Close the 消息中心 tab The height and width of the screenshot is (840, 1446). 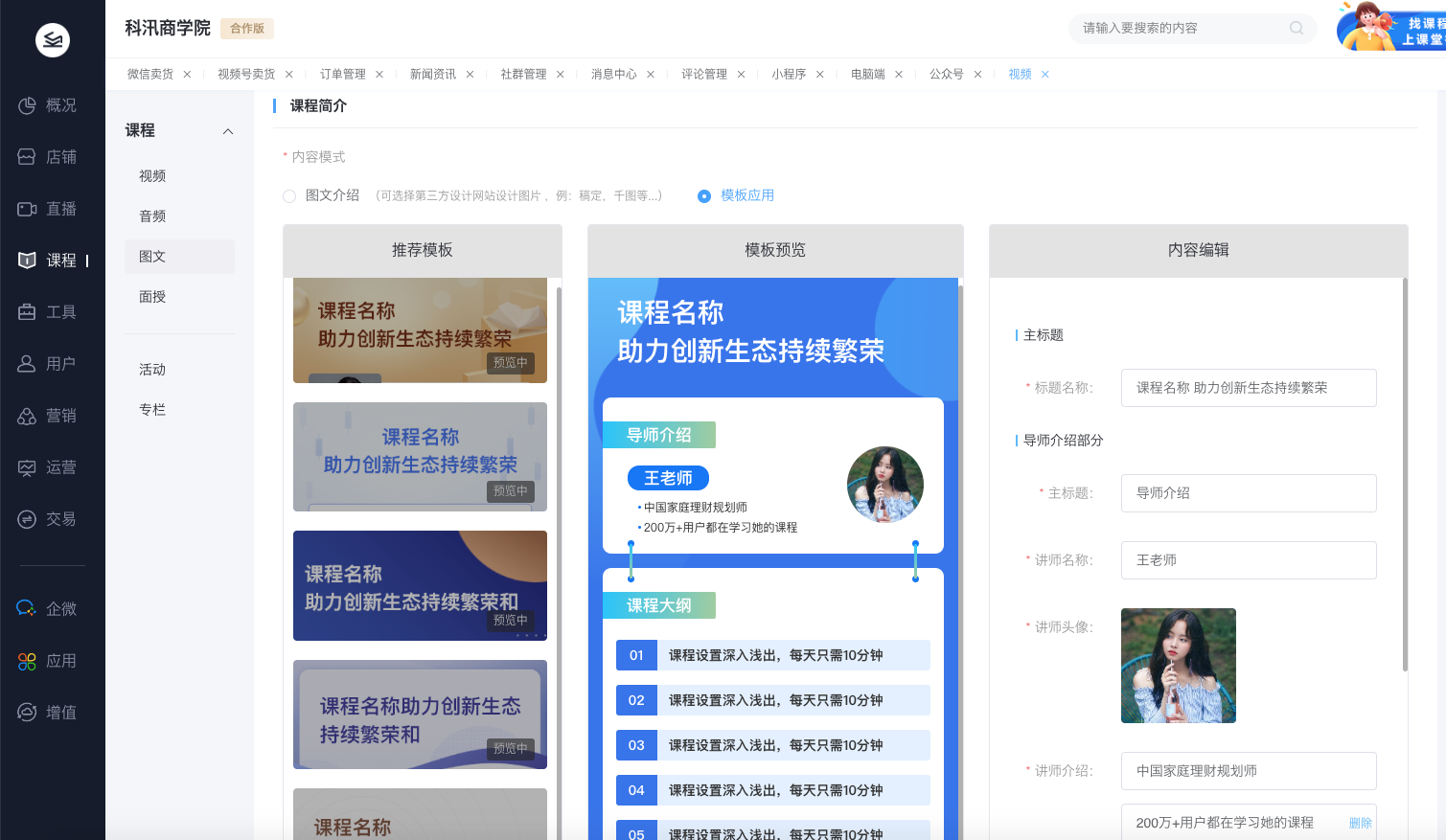tap(651, 74)
